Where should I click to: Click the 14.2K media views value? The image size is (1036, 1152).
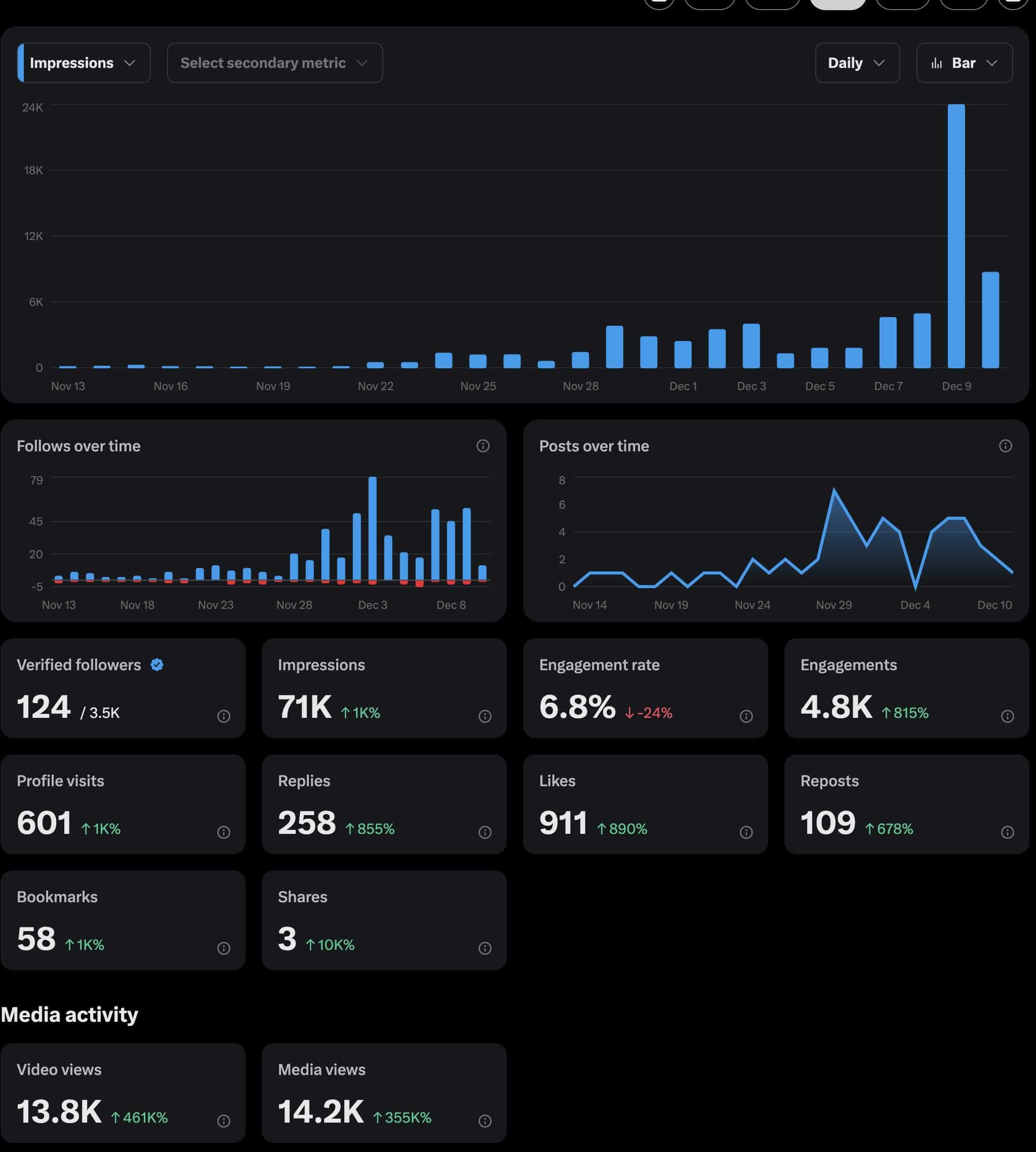[x=321, y=1111]
